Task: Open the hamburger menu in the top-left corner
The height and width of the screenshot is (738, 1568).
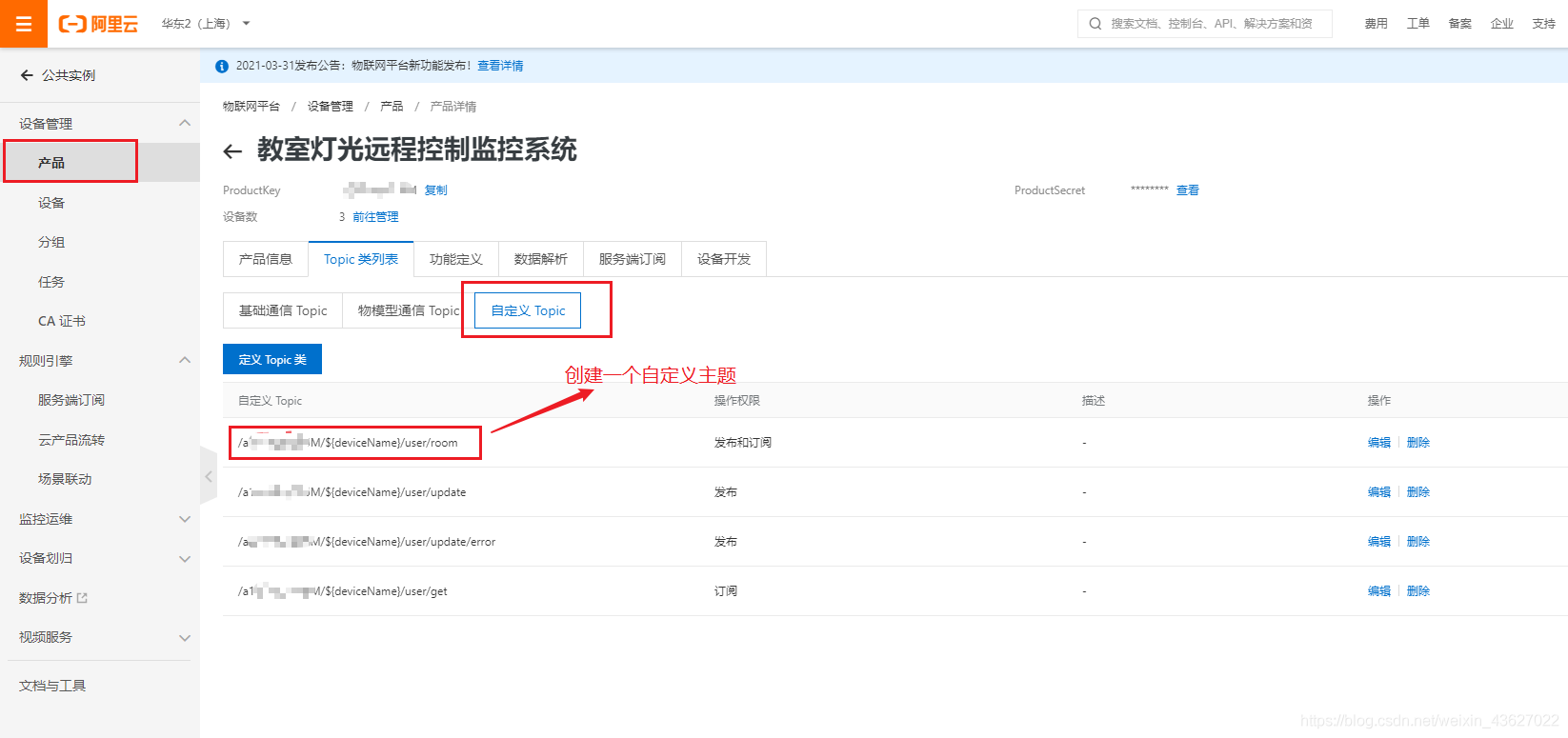Action: click(x=24, y=24)
